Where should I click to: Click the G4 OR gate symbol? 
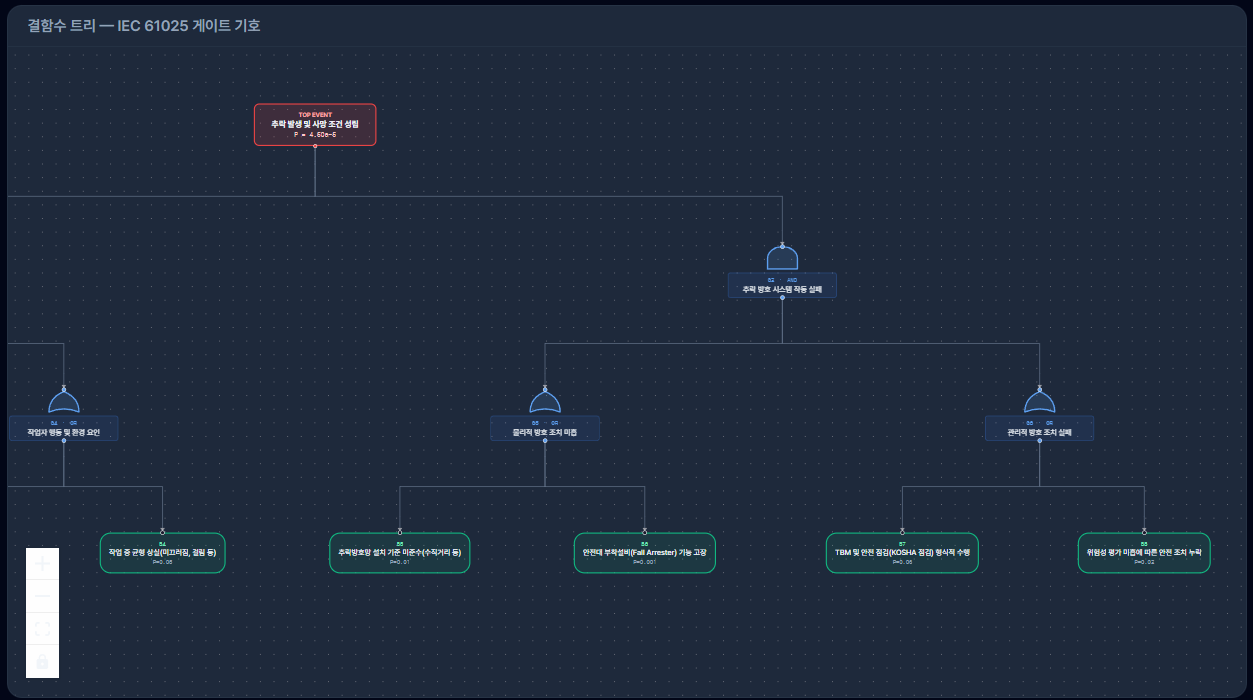coord(64,401)
